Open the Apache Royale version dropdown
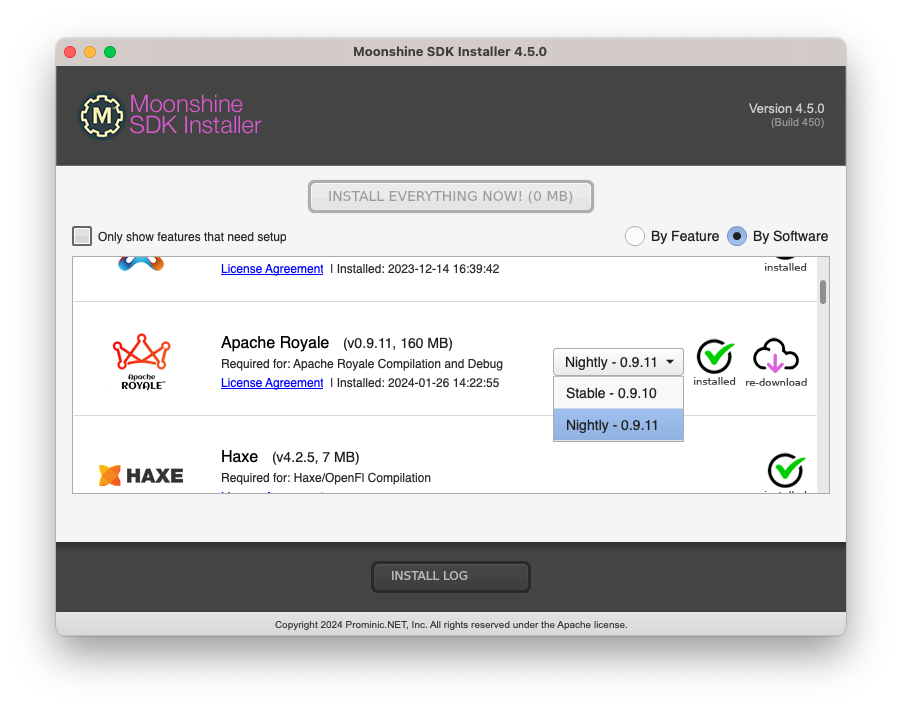 618,362
